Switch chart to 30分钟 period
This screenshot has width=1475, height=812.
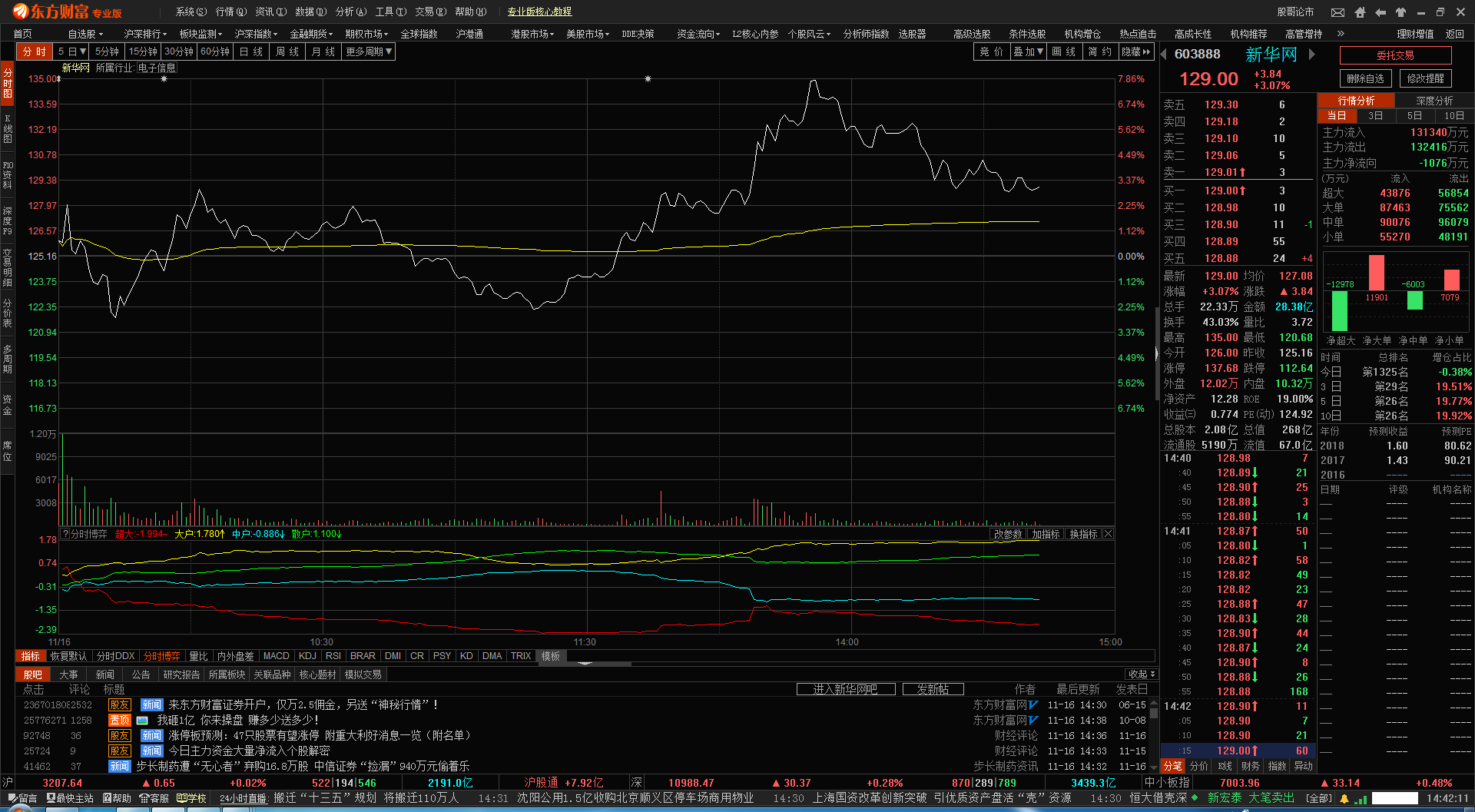click(x=179, y=51)
